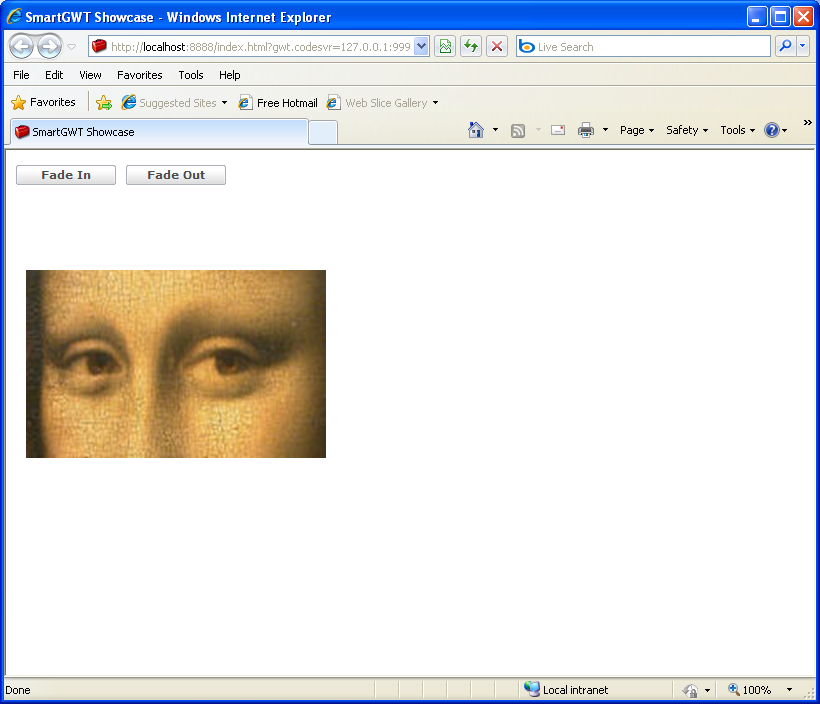Minimize the Internet Explorer window
Image resolution: width=820 pixels, height=704 pixels.
click(756, 17)
